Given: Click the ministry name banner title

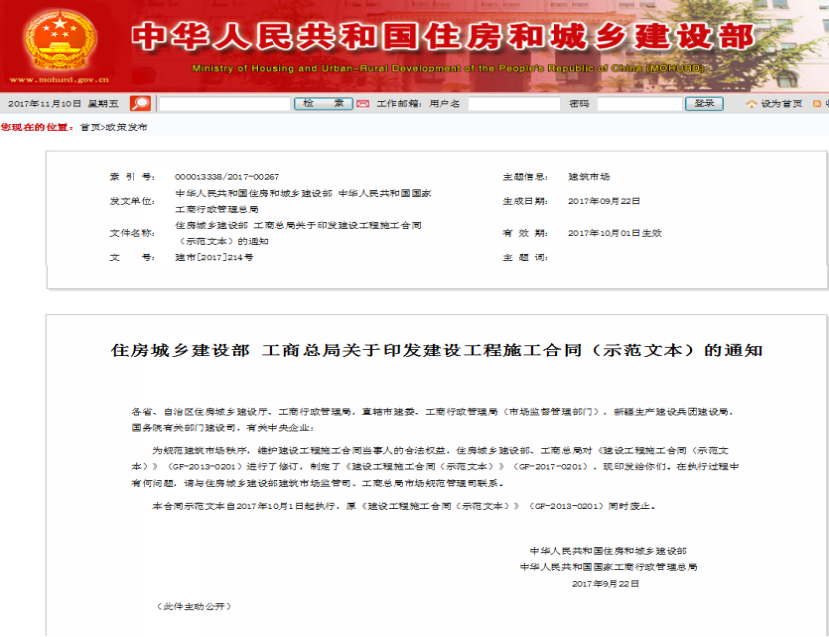Looking at the screenshot, I should pos(443,35).
